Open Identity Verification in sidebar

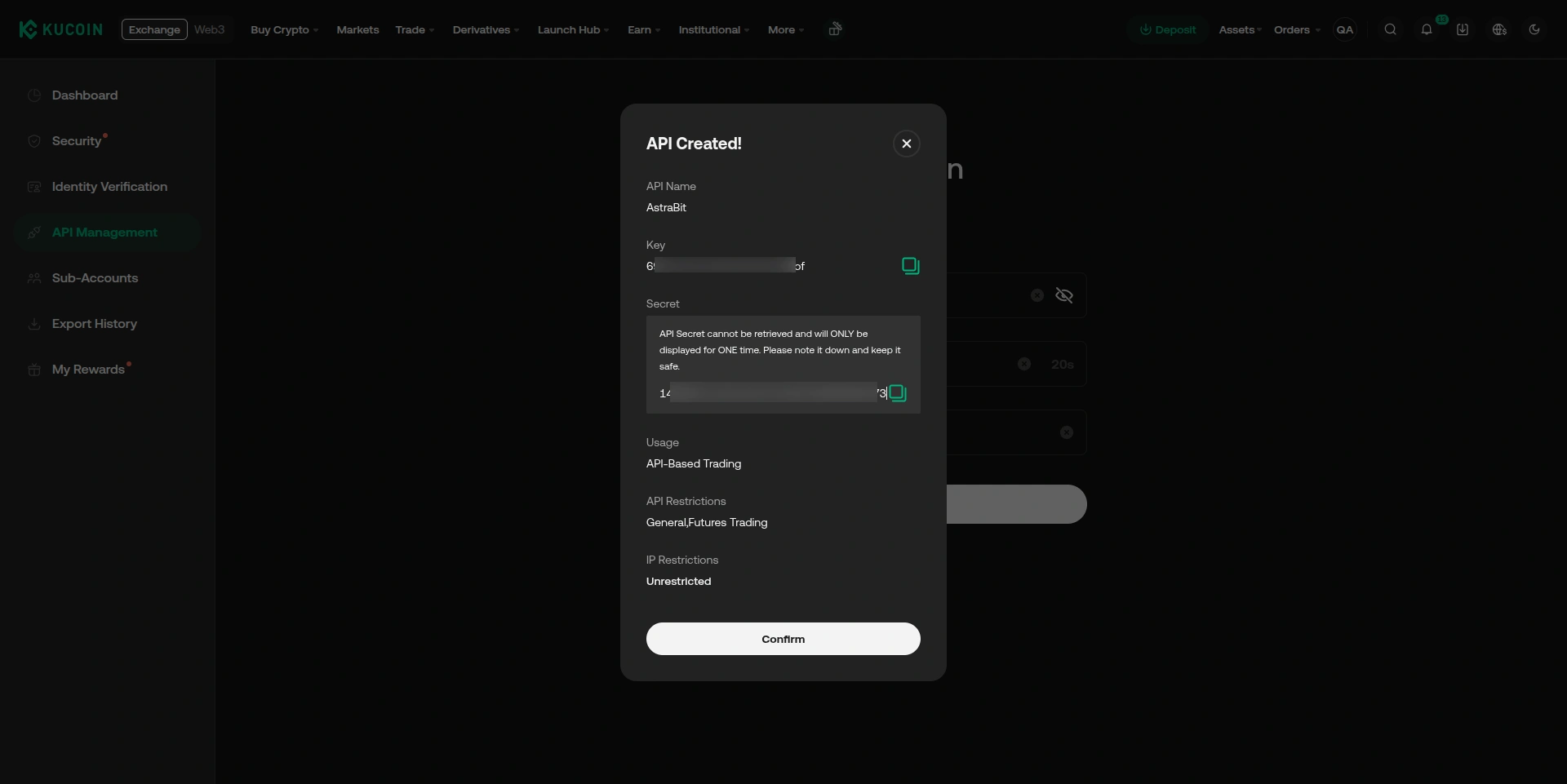[108, 187]
